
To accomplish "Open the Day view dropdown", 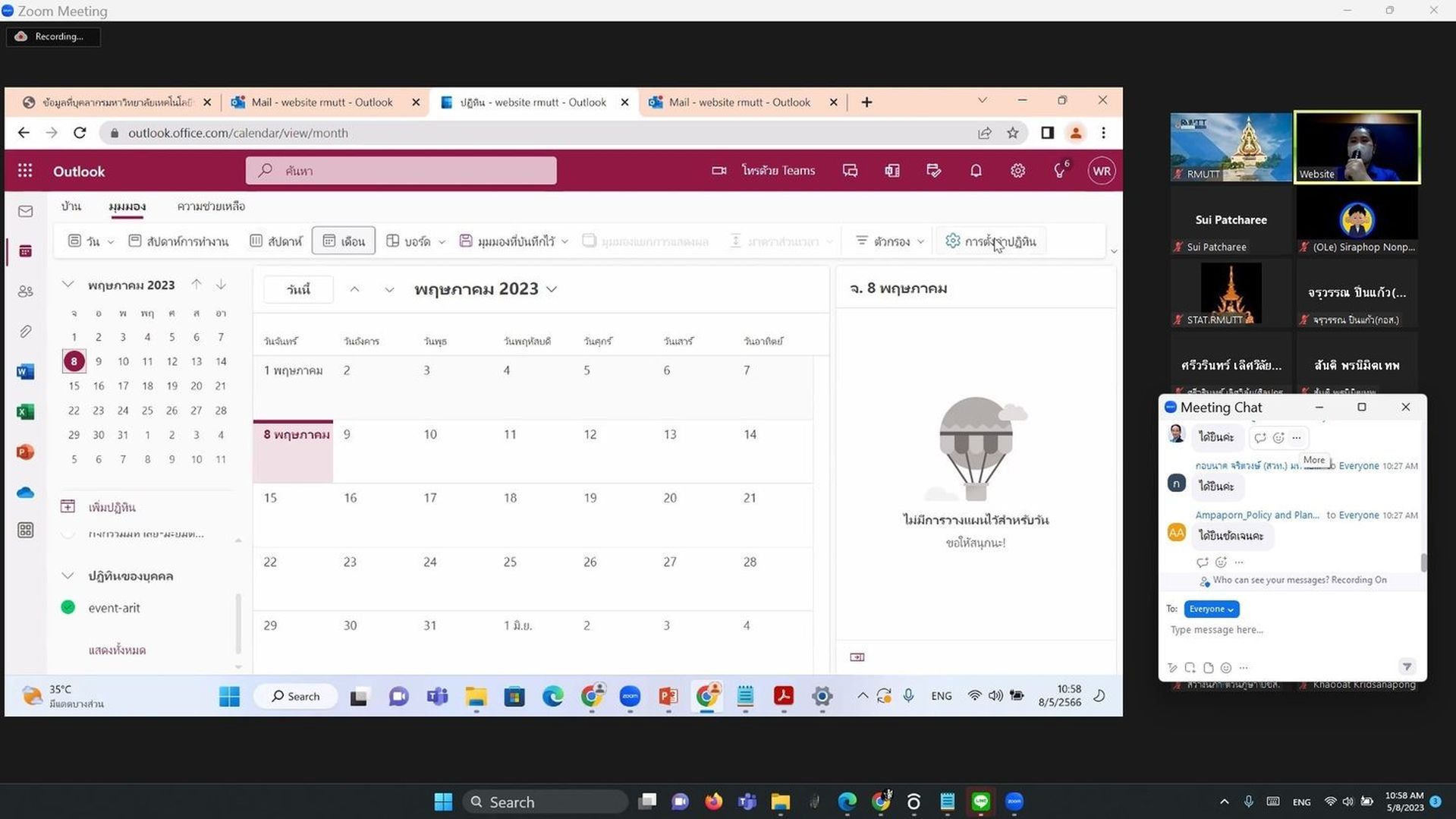I will (111, 241).
